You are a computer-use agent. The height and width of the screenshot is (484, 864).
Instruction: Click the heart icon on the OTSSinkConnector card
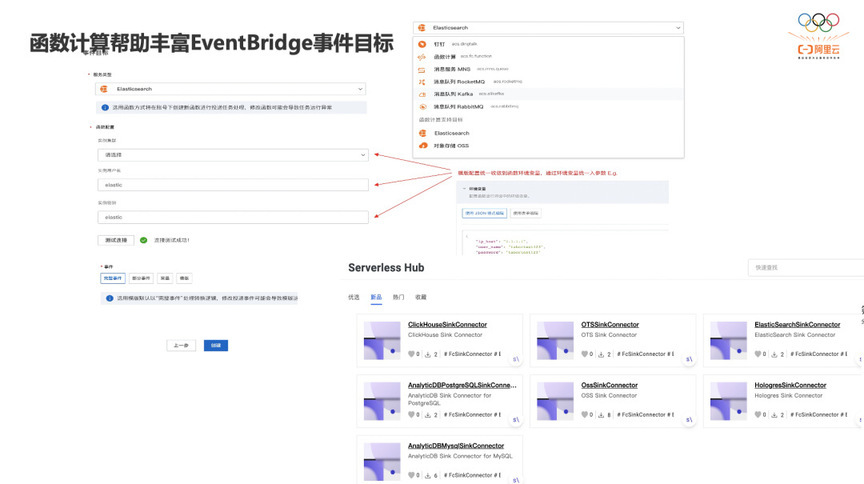585,354
